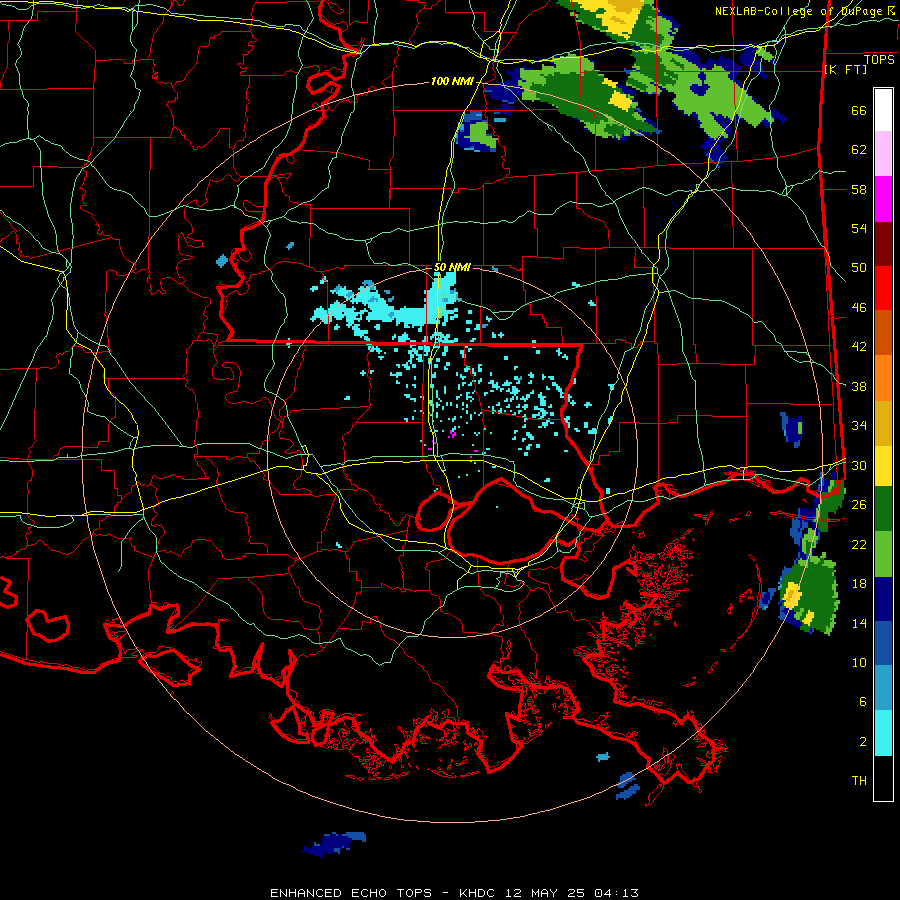
Task: Click the legend value '10'
Action: [859, 662]
